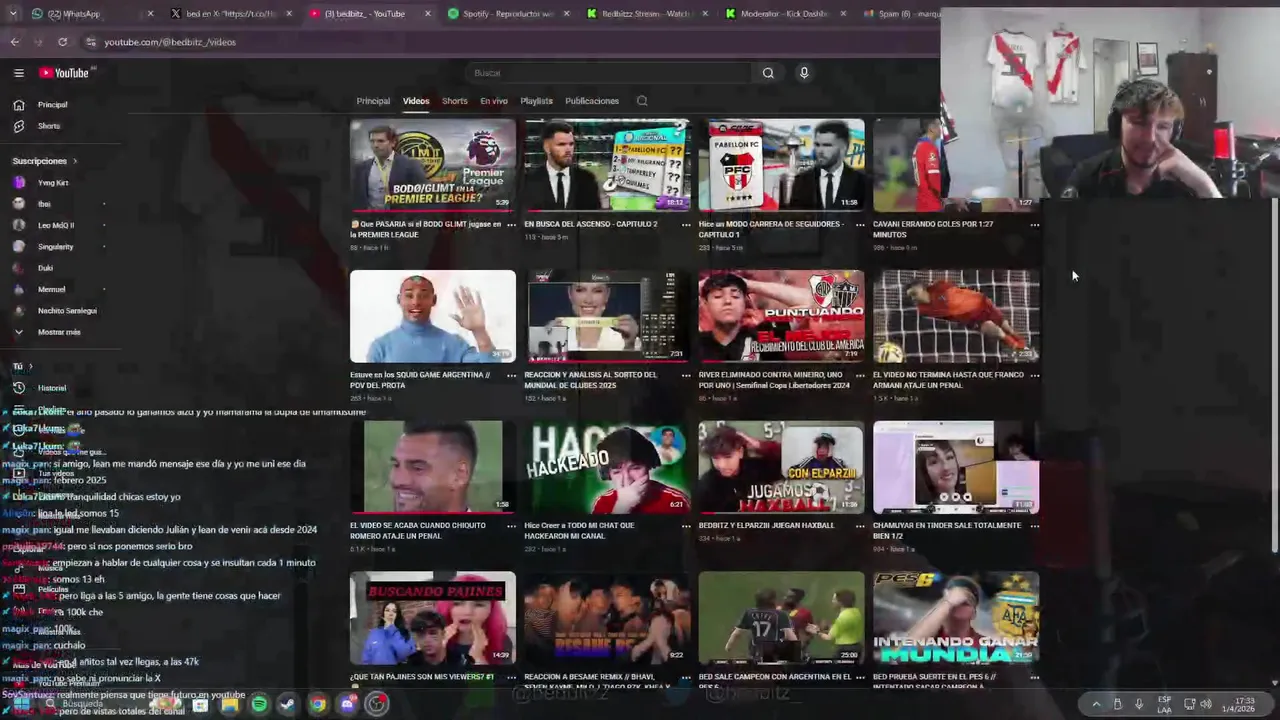Viewport: 1280px width, 720px height.
Task: Expand Mostrar más subscriptions
Action: pyautogui.click(x=60, y=332)
